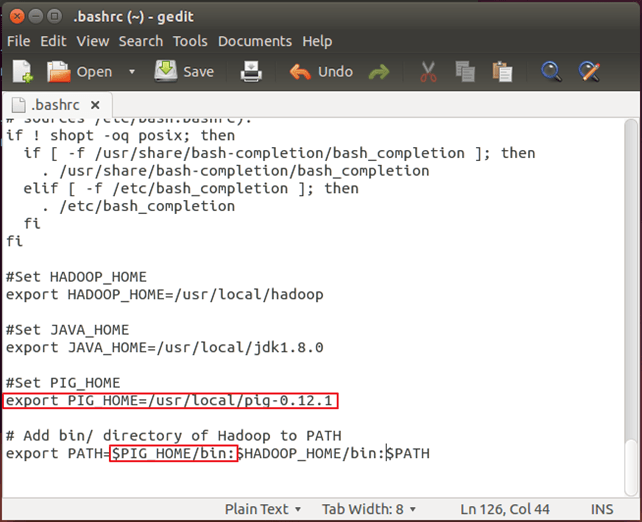Open the Tools menu
This screenshot has height=522, width=642.
coord(190,41)
